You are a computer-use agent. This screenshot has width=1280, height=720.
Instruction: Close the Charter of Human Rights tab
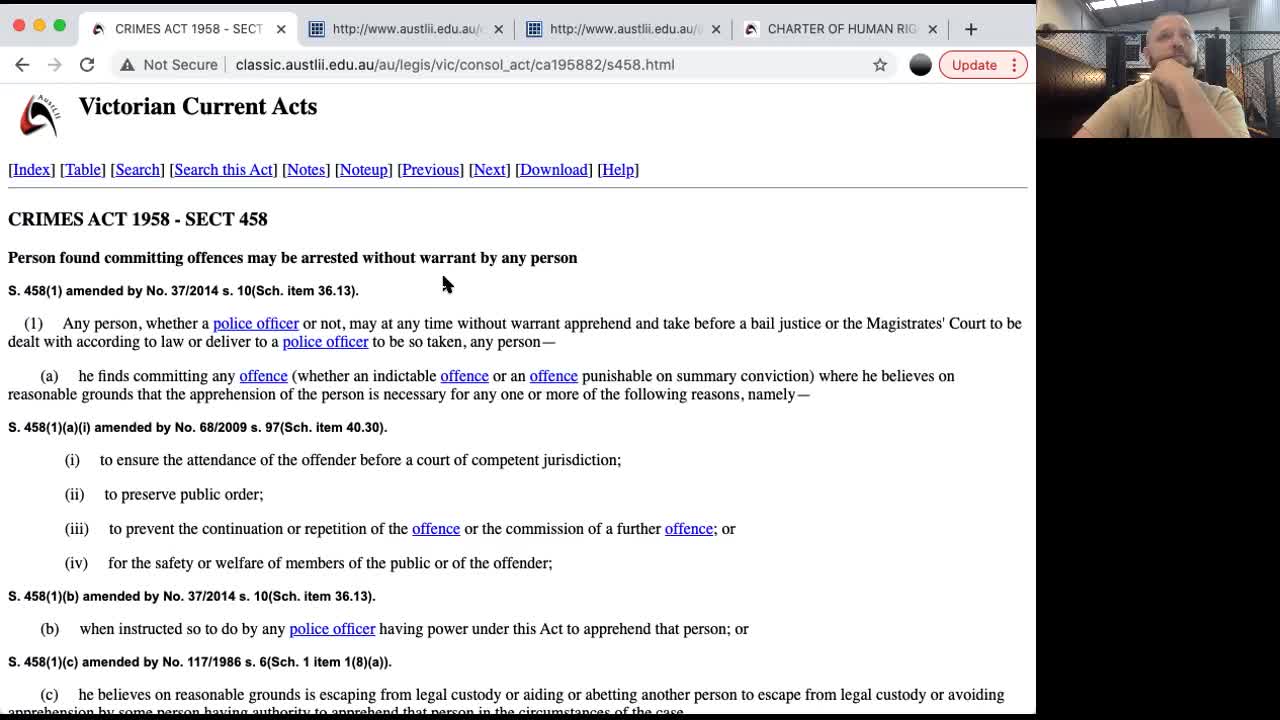(932, 29)
